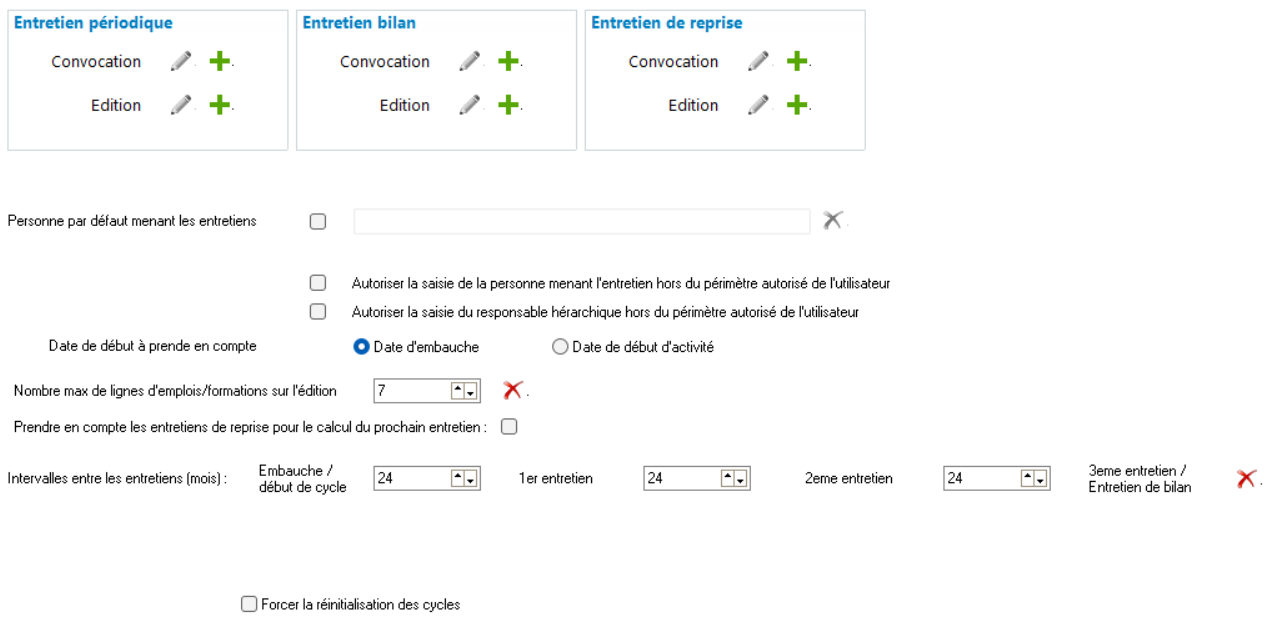Click the default interviewer text field

coord(582,222)
